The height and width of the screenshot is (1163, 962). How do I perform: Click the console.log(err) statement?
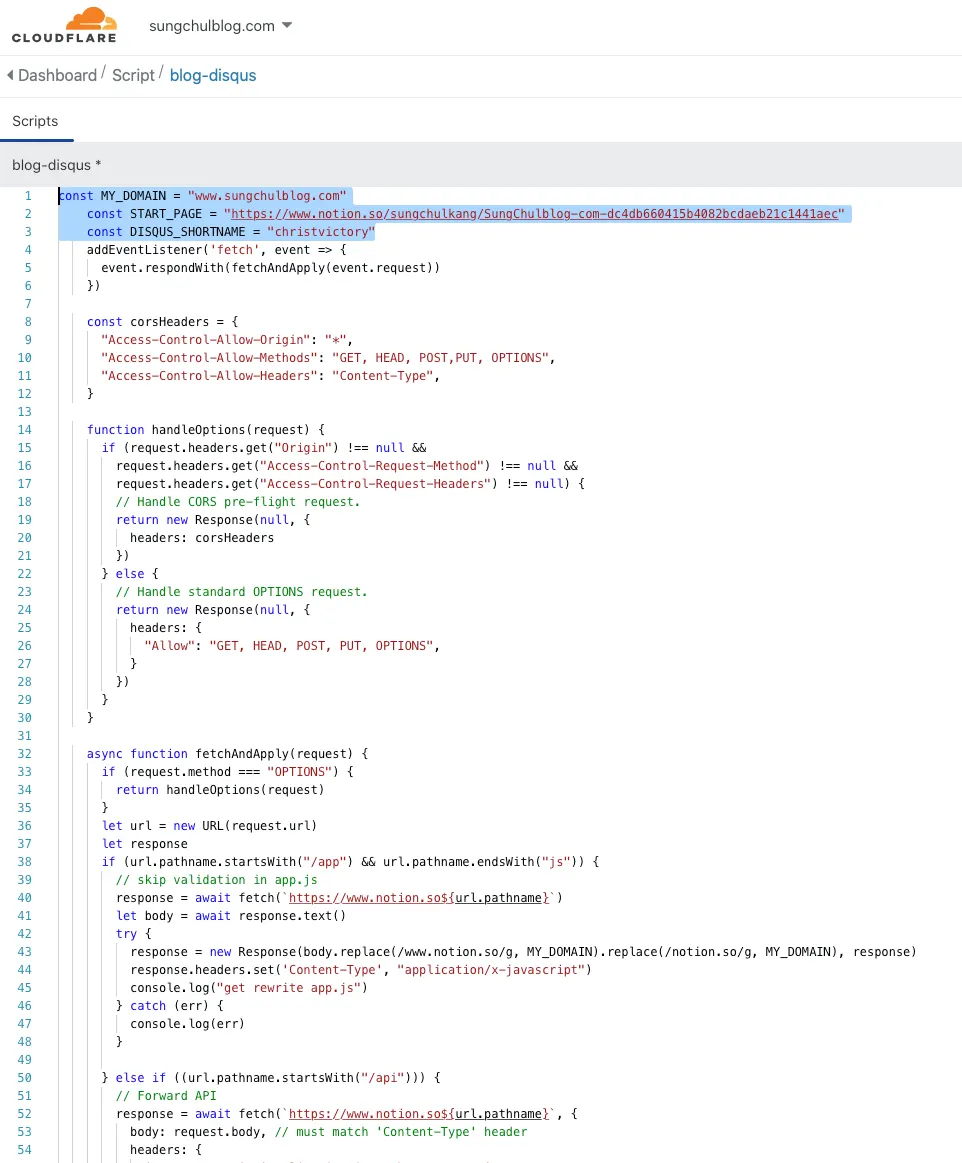(187, 1024)
